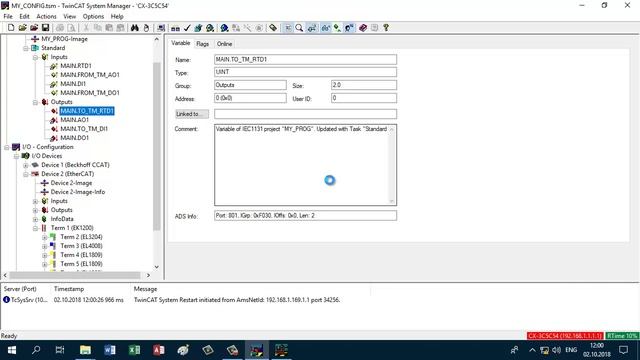The width and height of the screenshot is (640, 360).
Task: Click the Save floppy disk toolbar icon
Action: (45, 28)
